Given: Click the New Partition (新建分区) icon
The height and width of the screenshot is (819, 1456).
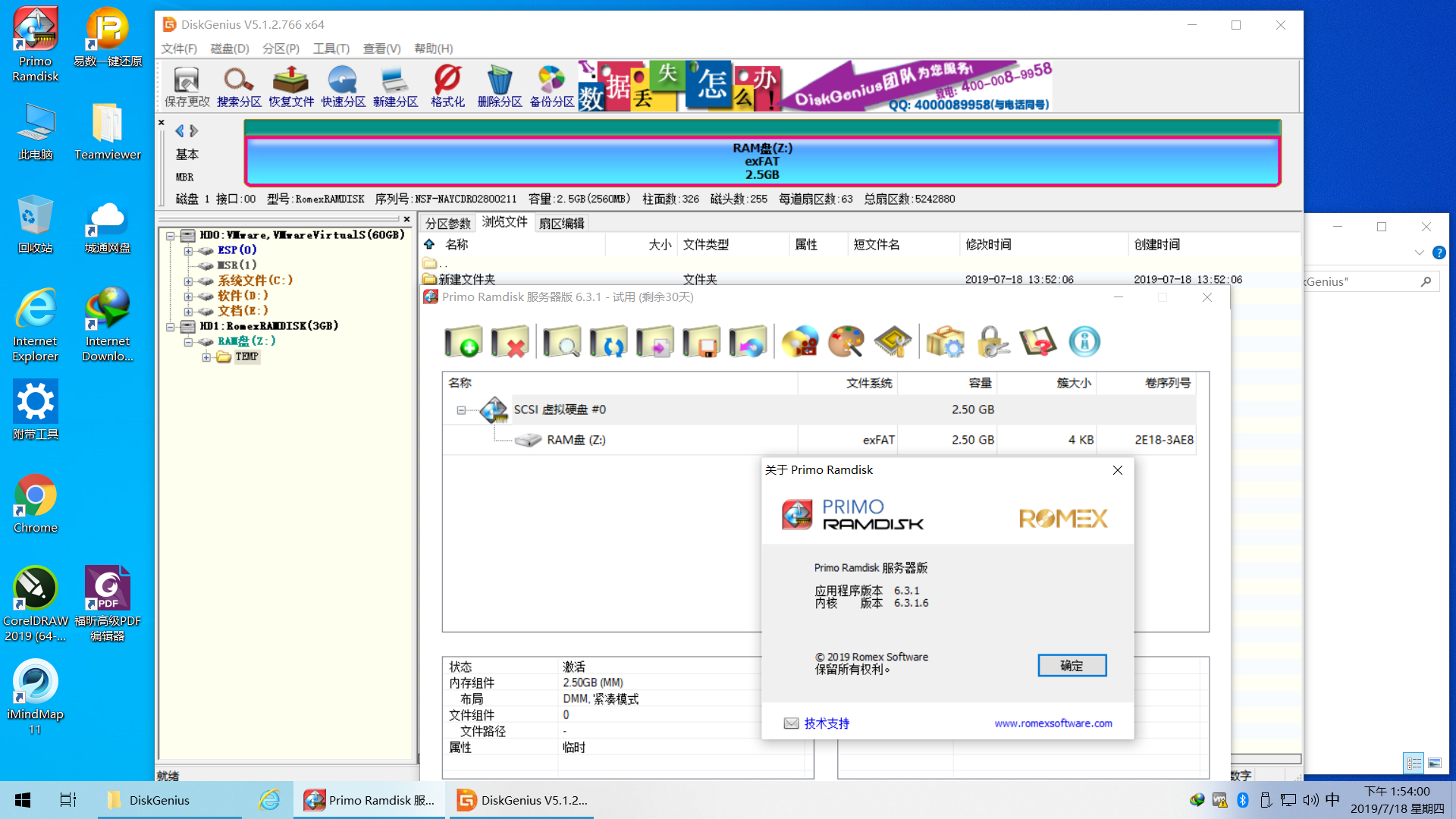Looking at the screenshot, I should click(x=395, y=86).
